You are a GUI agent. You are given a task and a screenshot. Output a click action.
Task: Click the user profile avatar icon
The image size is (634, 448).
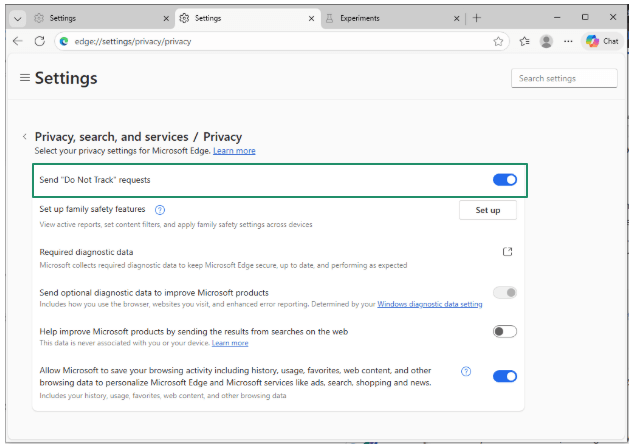[x=546, y=41]
